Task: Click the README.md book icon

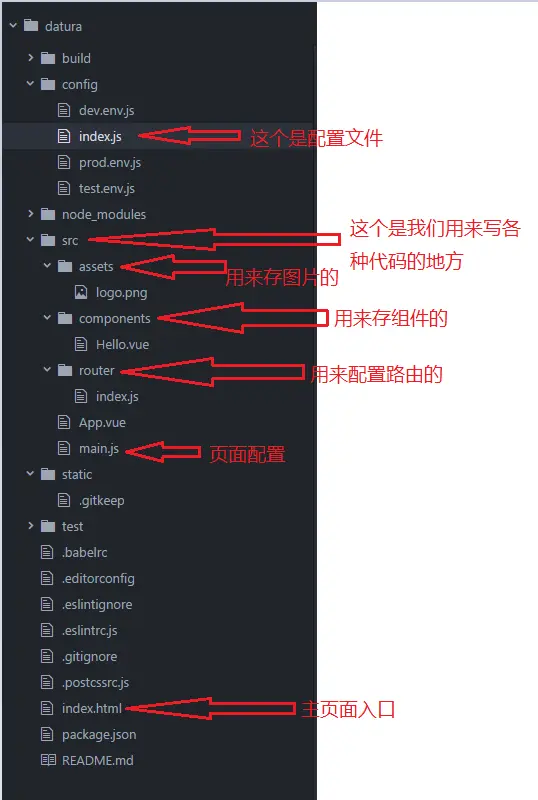Action: pos(48,760)
